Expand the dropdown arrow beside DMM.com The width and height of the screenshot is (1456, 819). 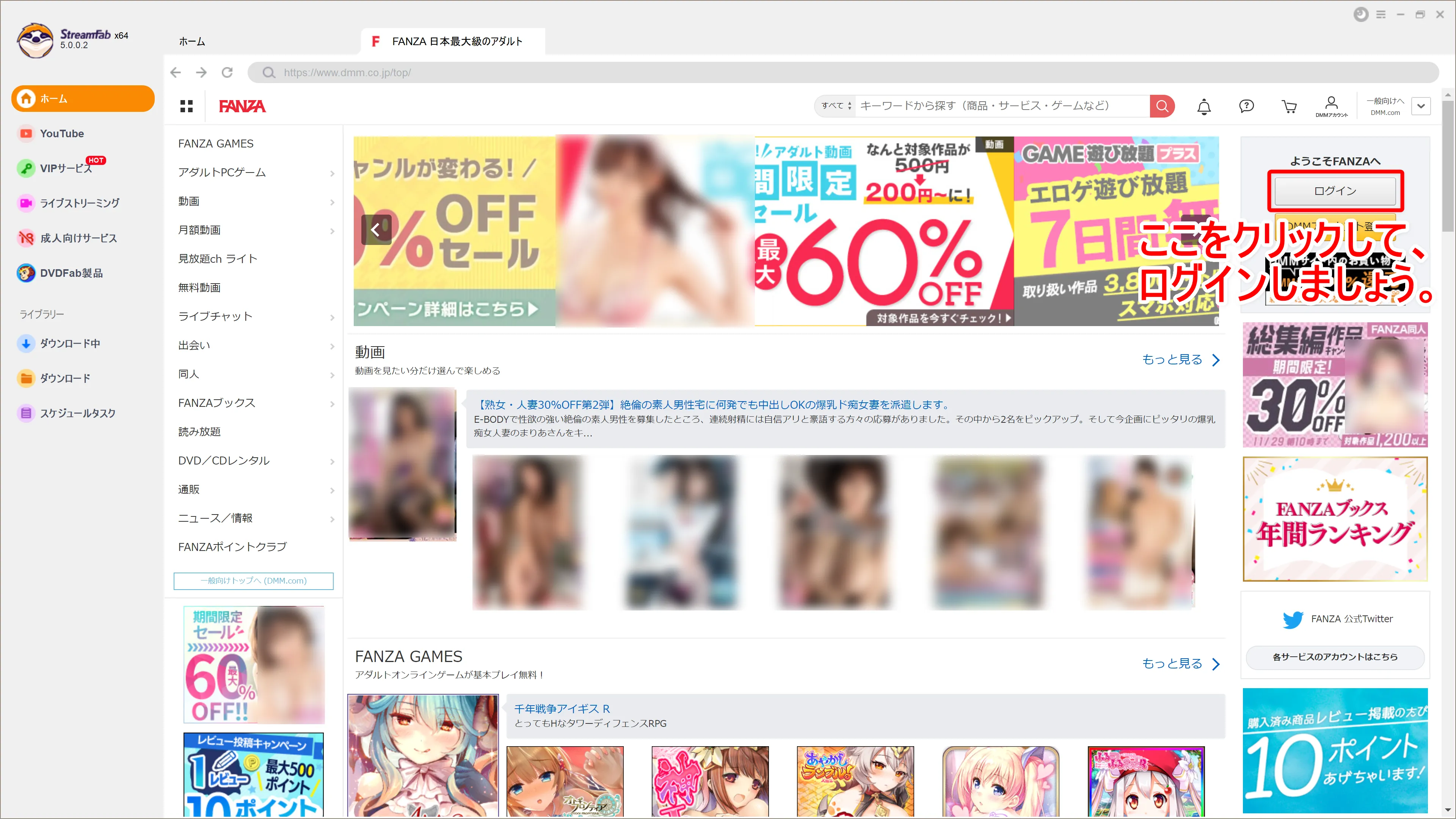pos(1421,106)
